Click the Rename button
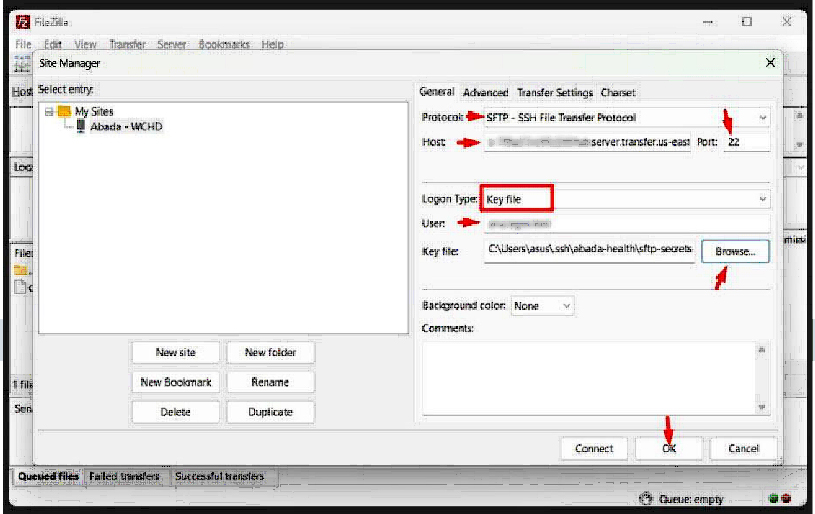This screenshot has height=514, width=815. click(270, 383)
